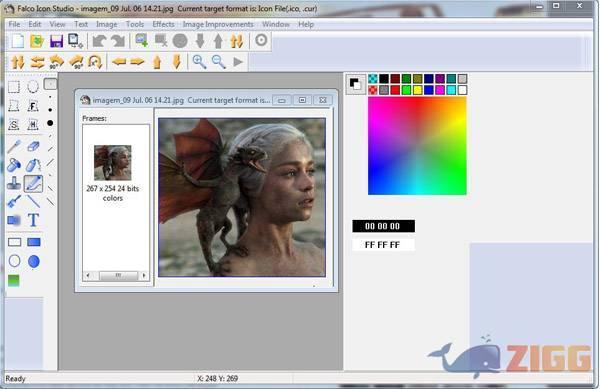
Task: Open an existing file with folder icon
Action: pyautogui.click(x=37, y=41)
